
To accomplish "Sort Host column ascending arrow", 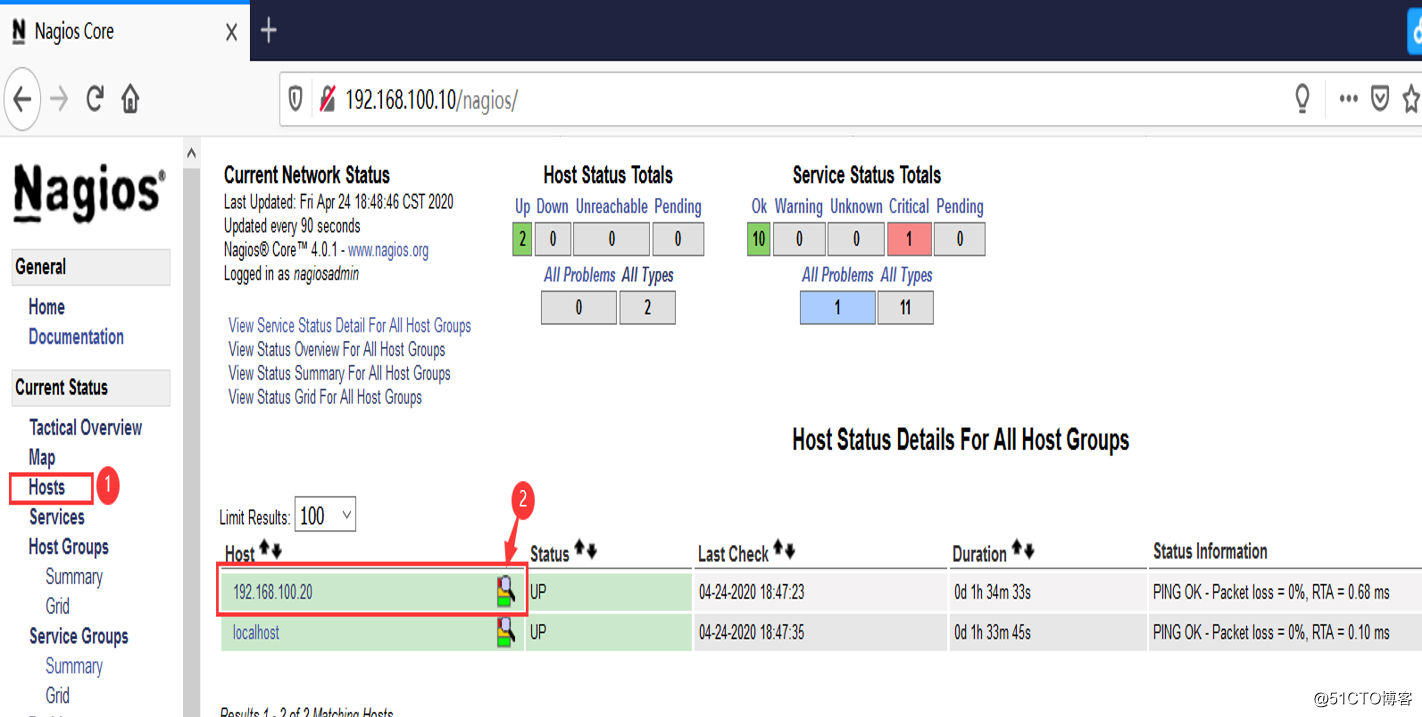I will [265, 550].
